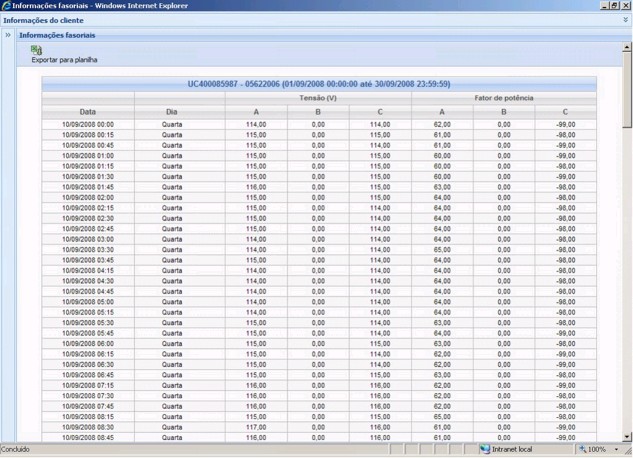
Task: Click the Exportar para planilha spreadsheet icon
Action: (37, 50)
